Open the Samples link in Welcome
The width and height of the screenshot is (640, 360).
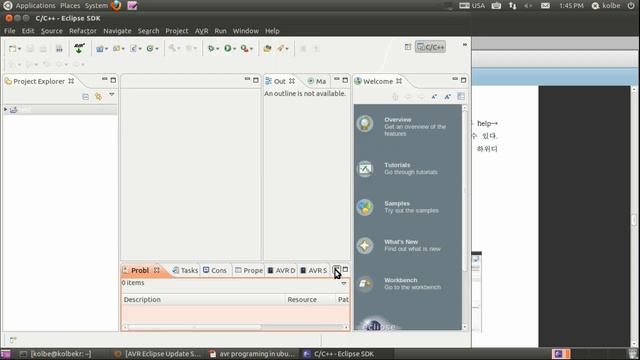click(x=397, y=203)
